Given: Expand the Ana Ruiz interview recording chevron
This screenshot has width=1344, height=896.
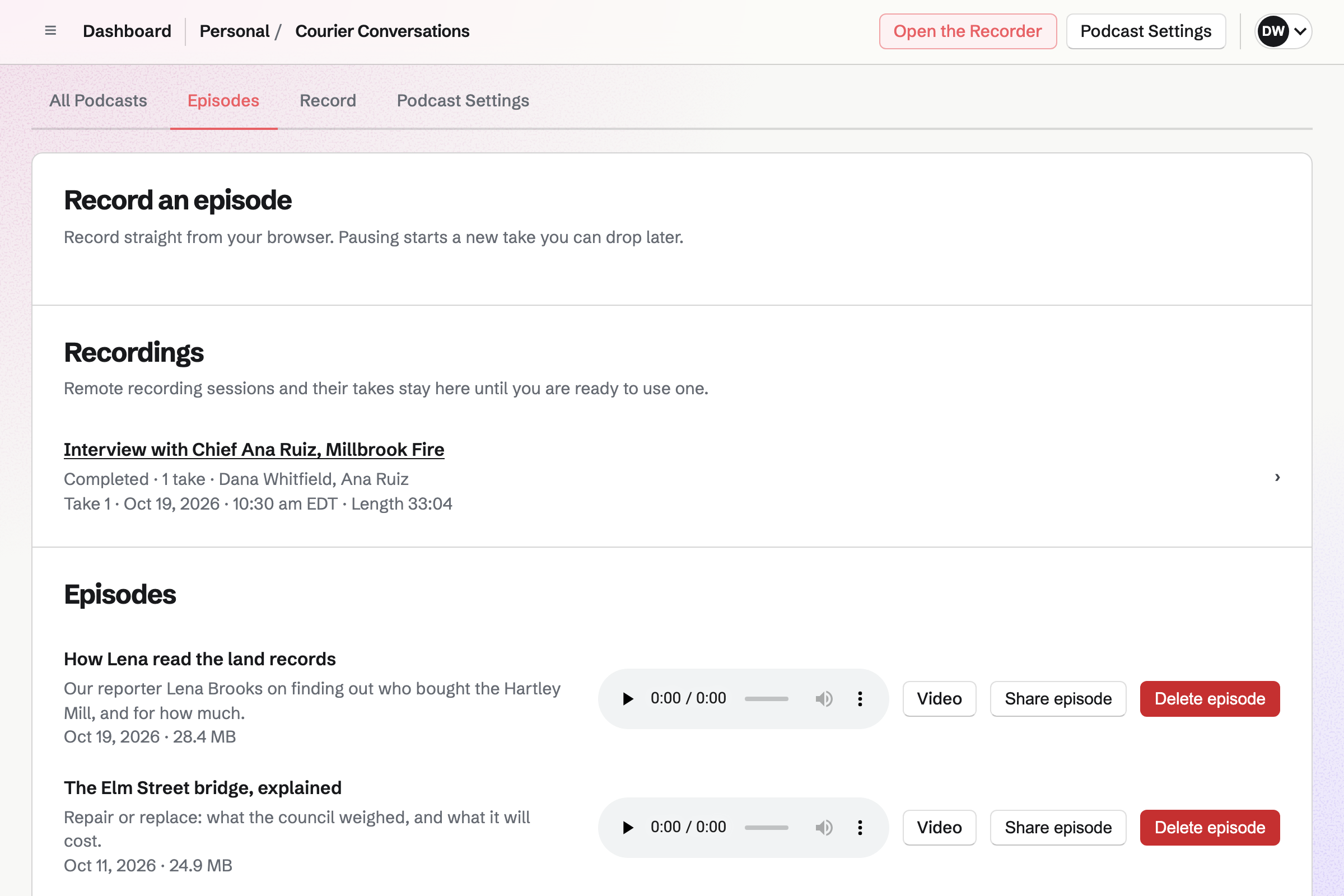Looking at the screenshot, I should (x=1278, y=477).
